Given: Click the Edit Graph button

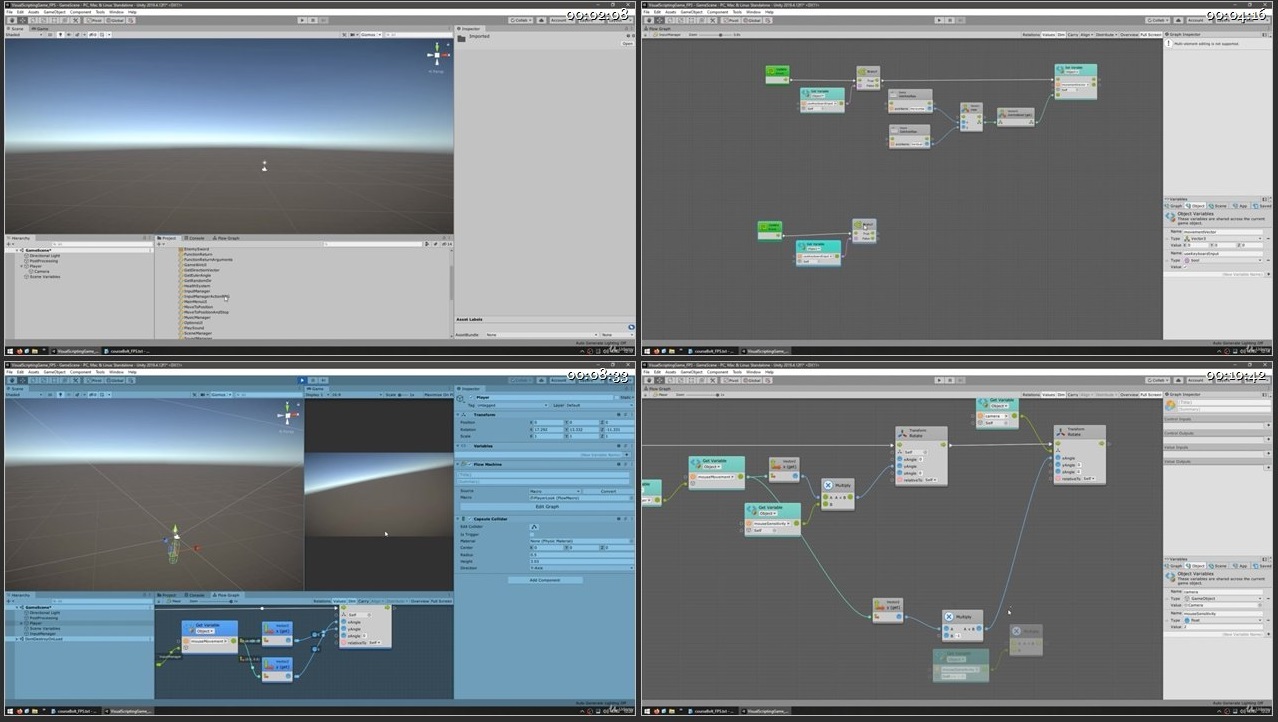Looking at the screenshot, I should tap(546, 507).
